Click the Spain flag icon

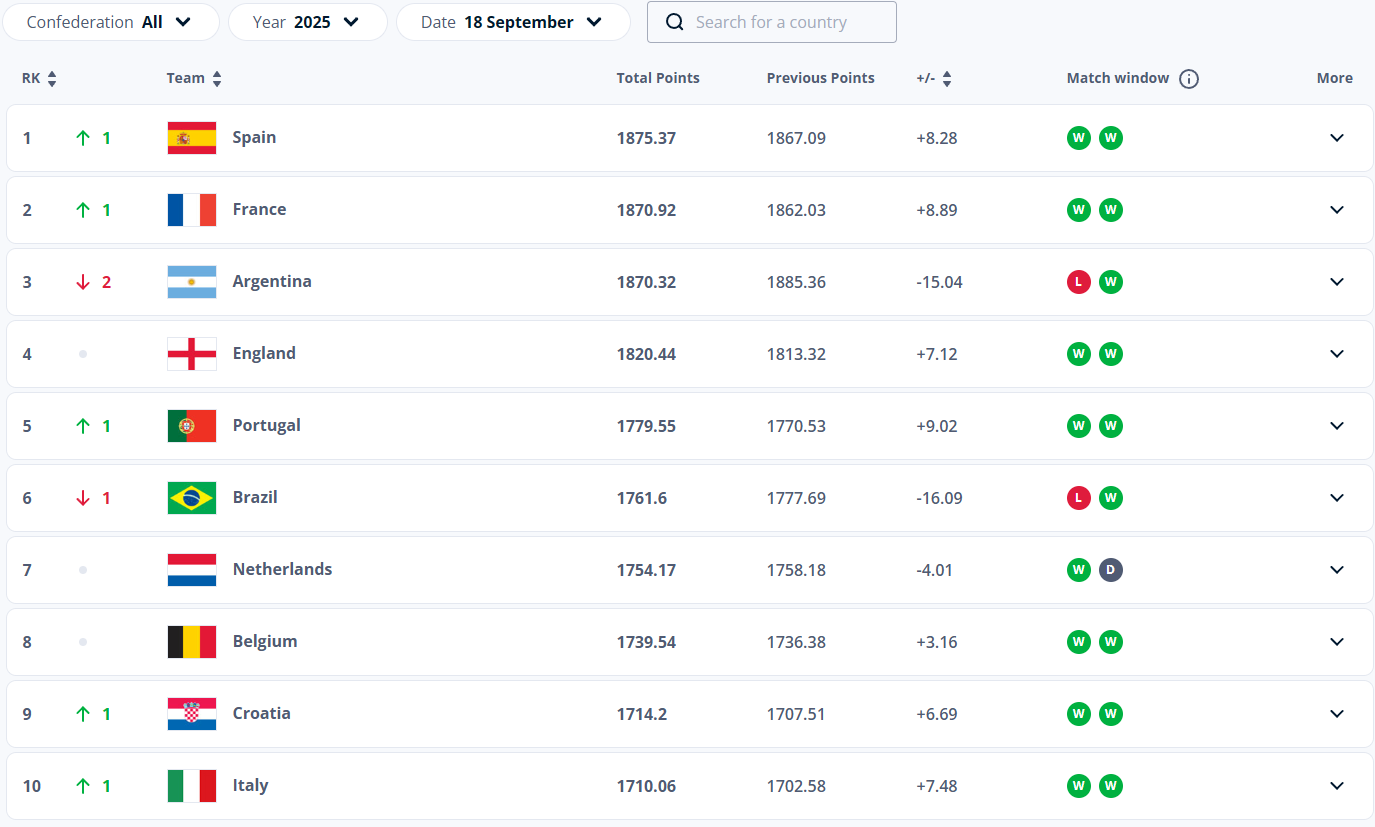(x=192, y=138)
